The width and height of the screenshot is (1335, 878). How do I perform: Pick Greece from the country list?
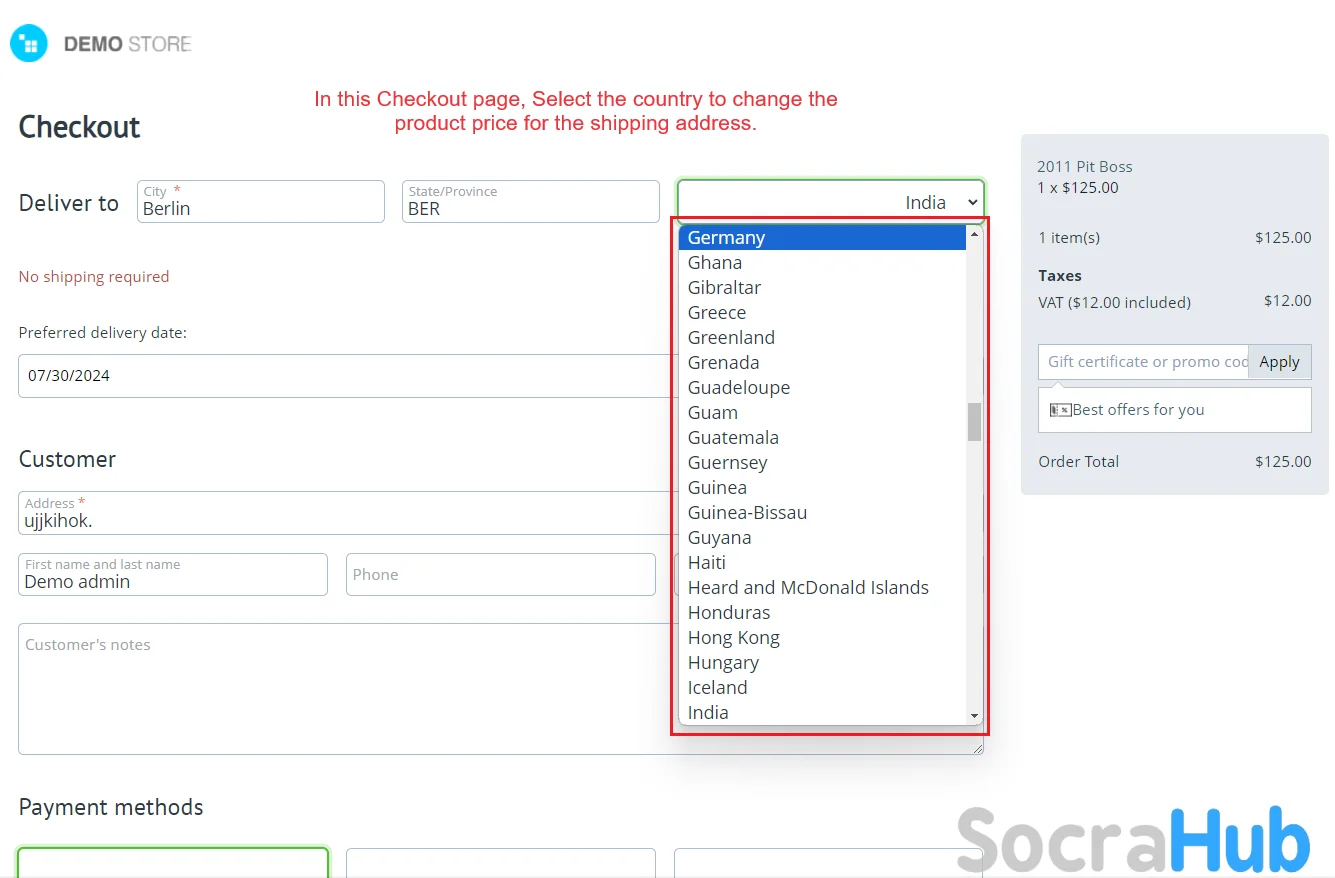click(x=822, y=312)
